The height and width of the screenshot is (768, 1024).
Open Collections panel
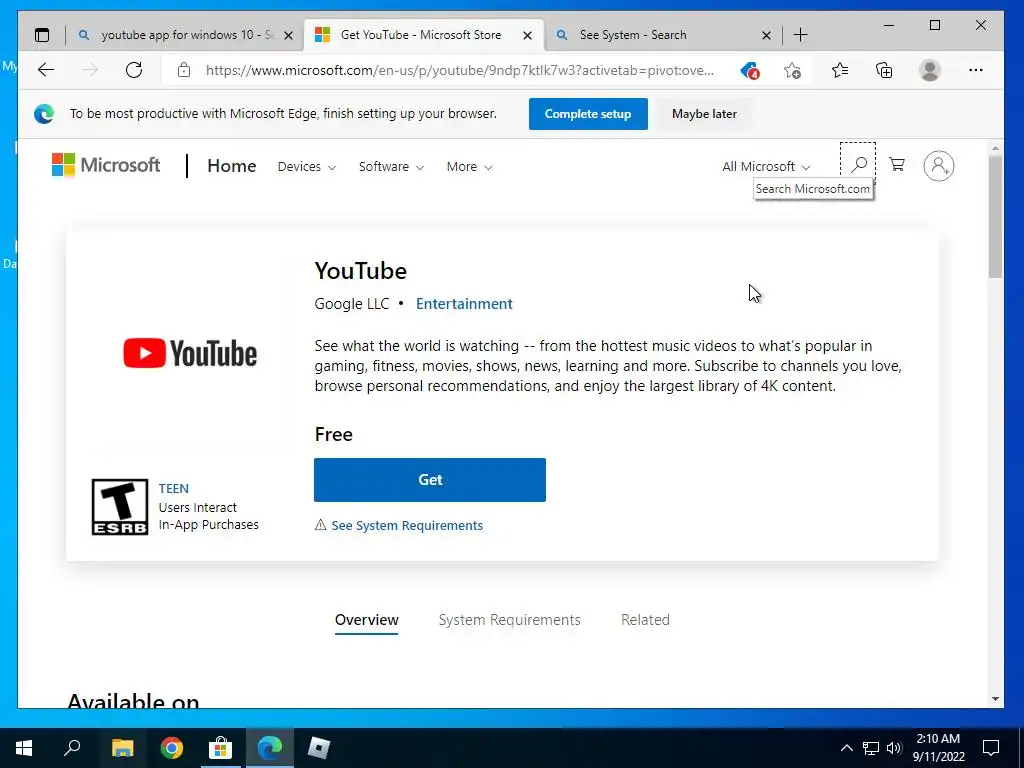(x=884, y=70)
